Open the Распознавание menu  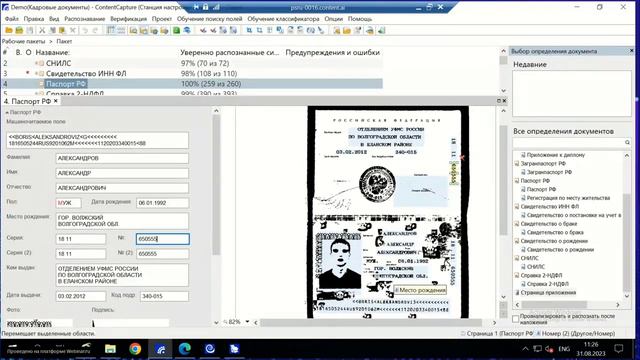pyautogui.click(x=84, y=19)
